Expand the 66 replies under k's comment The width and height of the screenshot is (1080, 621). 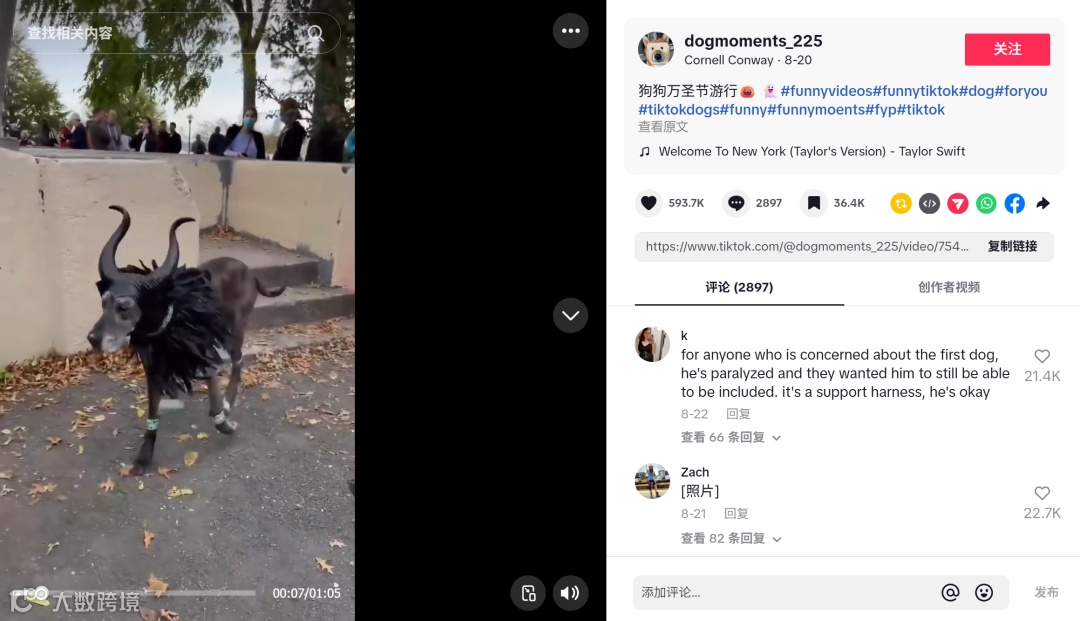731,437
